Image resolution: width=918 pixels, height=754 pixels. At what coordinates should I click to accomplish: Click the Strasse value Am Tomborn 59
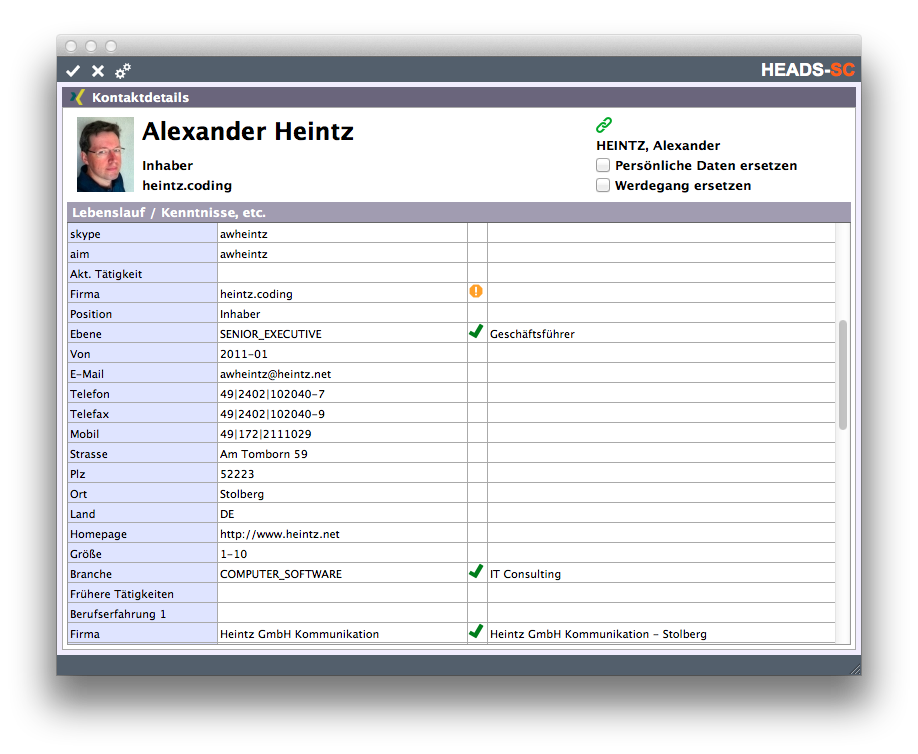tap(263, 454)
